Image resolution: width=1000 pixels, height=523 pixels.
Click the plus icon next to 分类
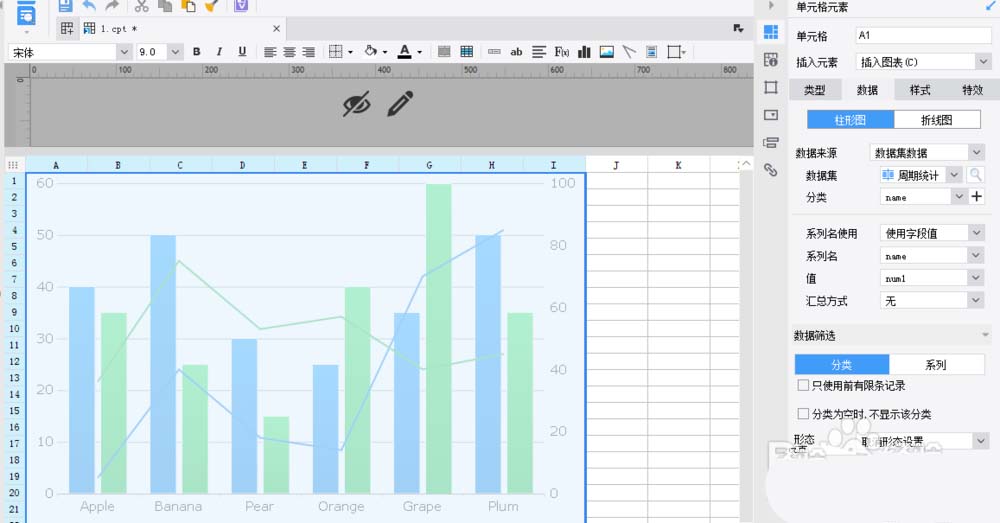pos(976,196)
